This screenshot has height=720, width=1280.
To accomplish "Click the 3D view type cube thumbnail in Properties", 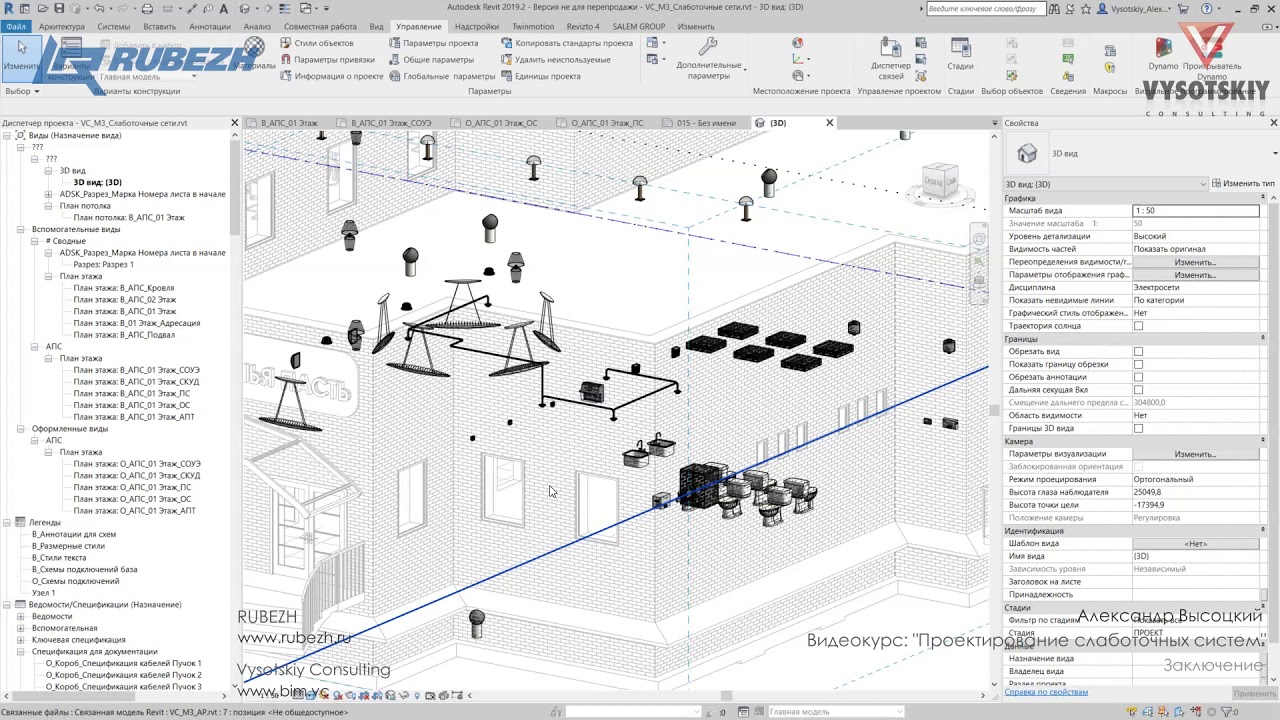I will tap(1027, 154).
